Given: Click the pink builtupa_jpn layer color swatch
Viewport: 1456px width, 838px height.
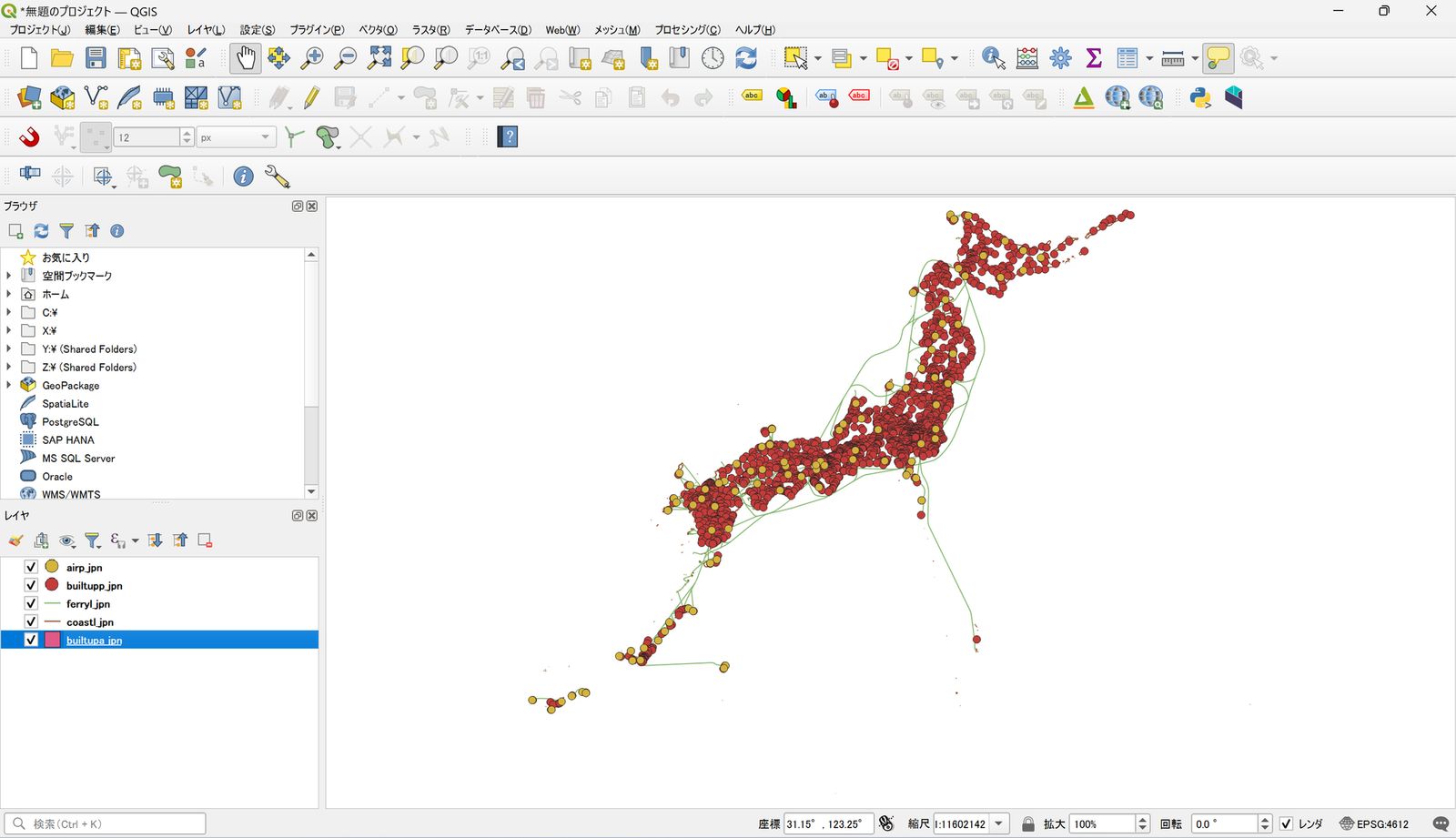Looking at the screenshot, I should pyautogui.click(x=52, y=640).
